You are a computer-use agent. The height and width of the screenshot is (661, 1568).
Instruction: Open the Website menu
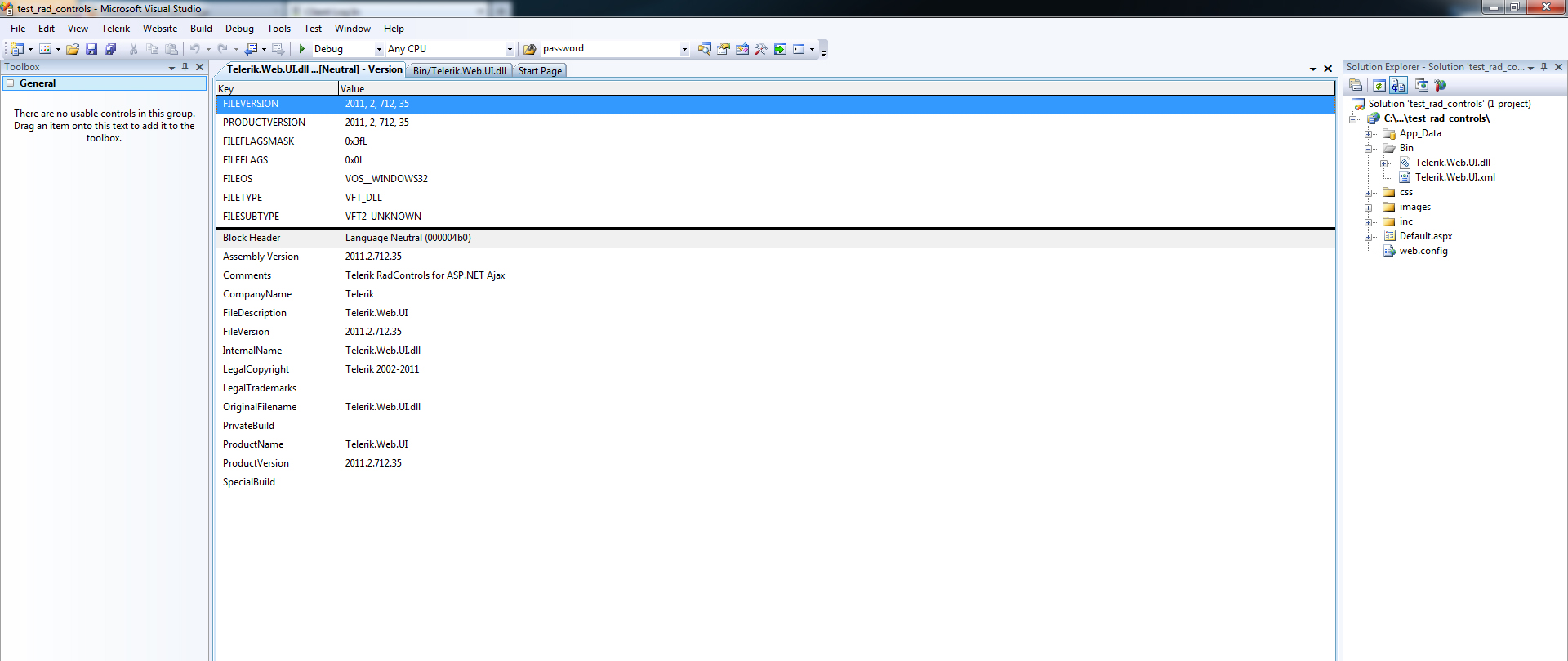click(x=160, y=29)
